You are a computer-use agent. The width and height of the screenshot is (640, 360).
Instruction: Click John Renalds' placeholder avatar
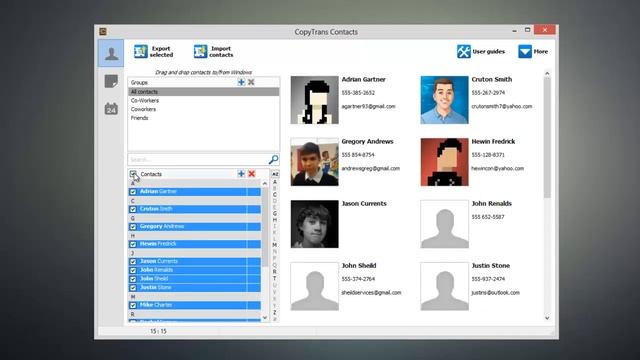pos(444,224)
